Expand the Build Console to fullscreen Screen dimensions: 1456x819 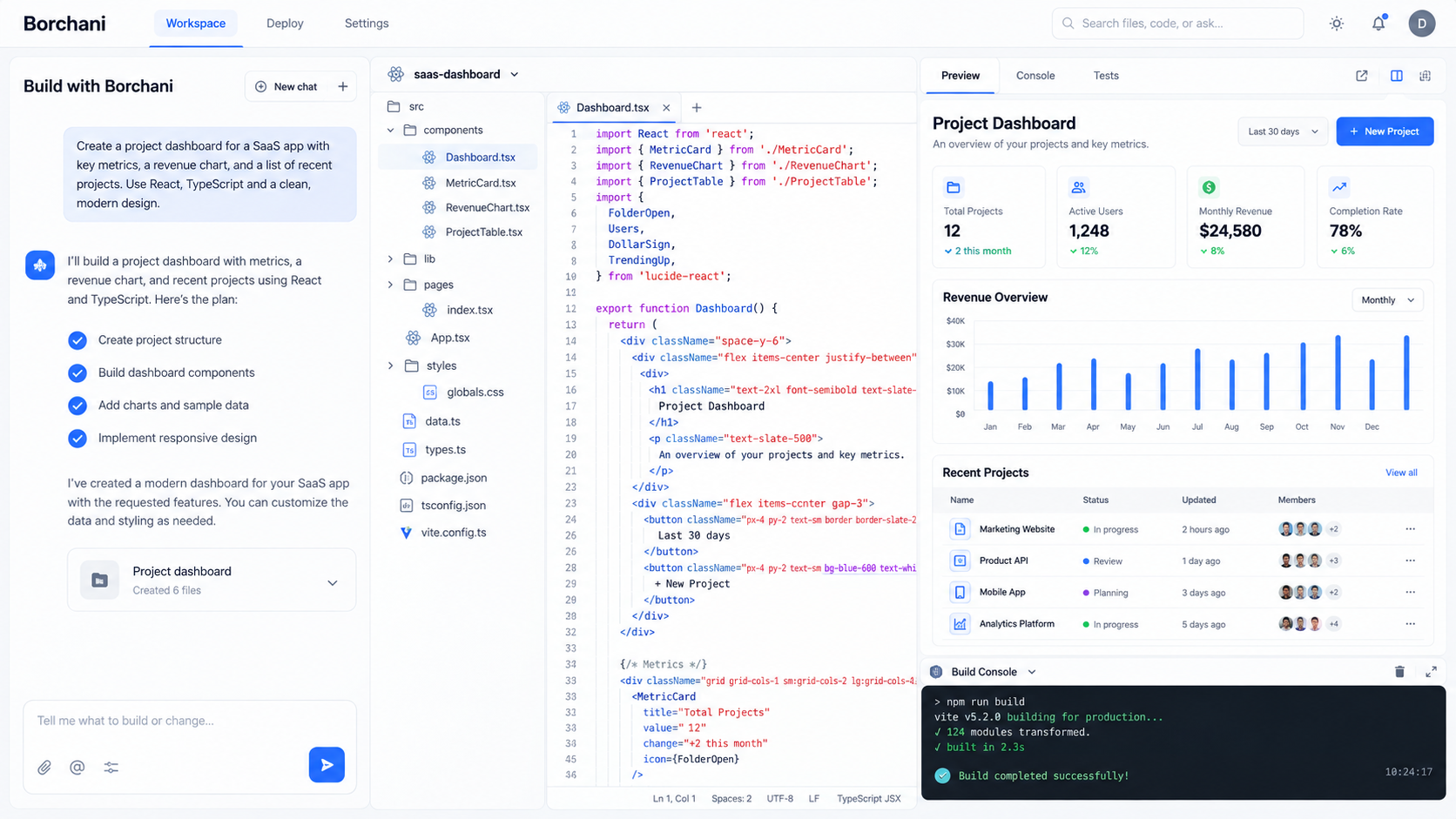coord(1431,671)
